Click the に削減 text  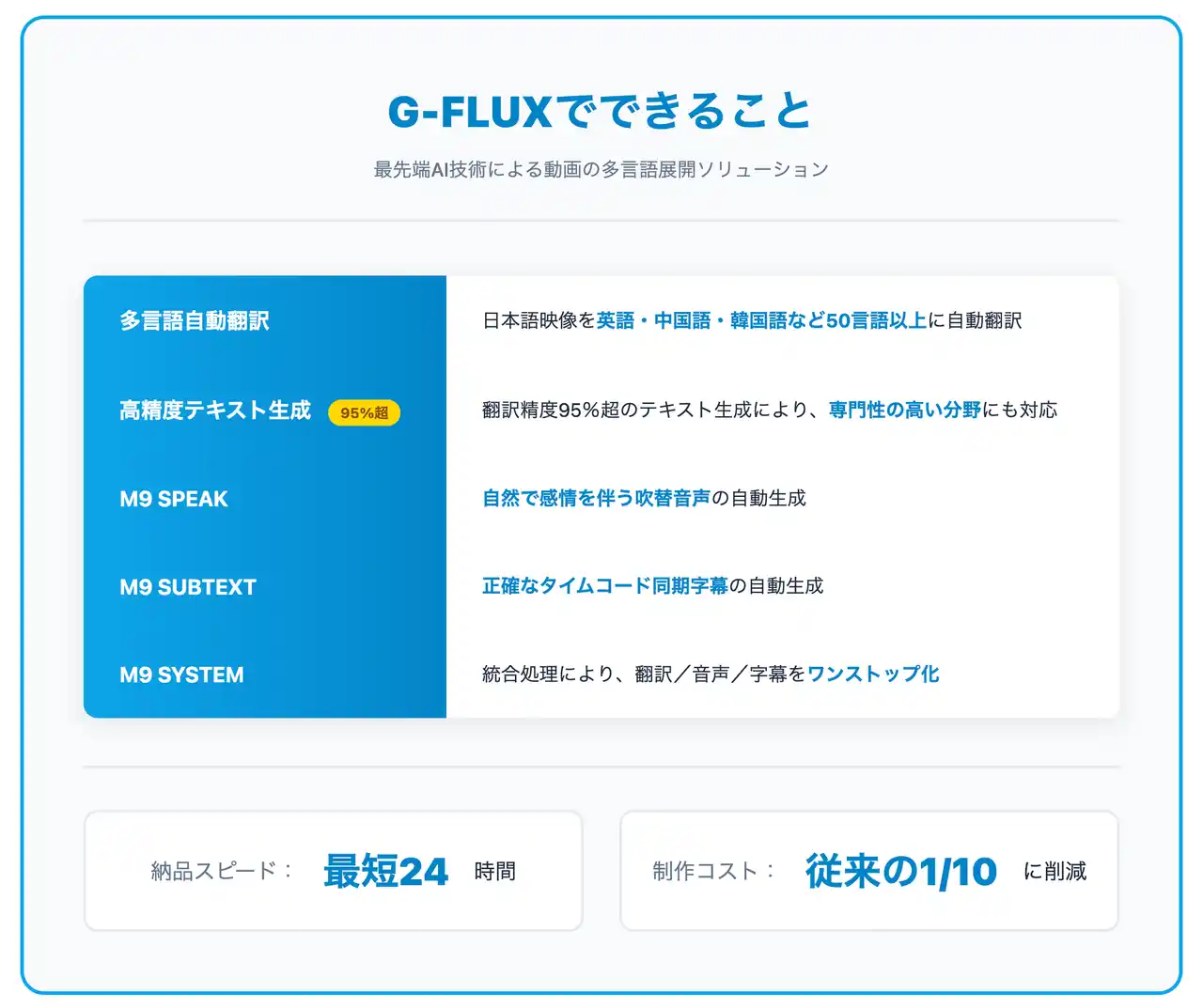[1055, 872]
